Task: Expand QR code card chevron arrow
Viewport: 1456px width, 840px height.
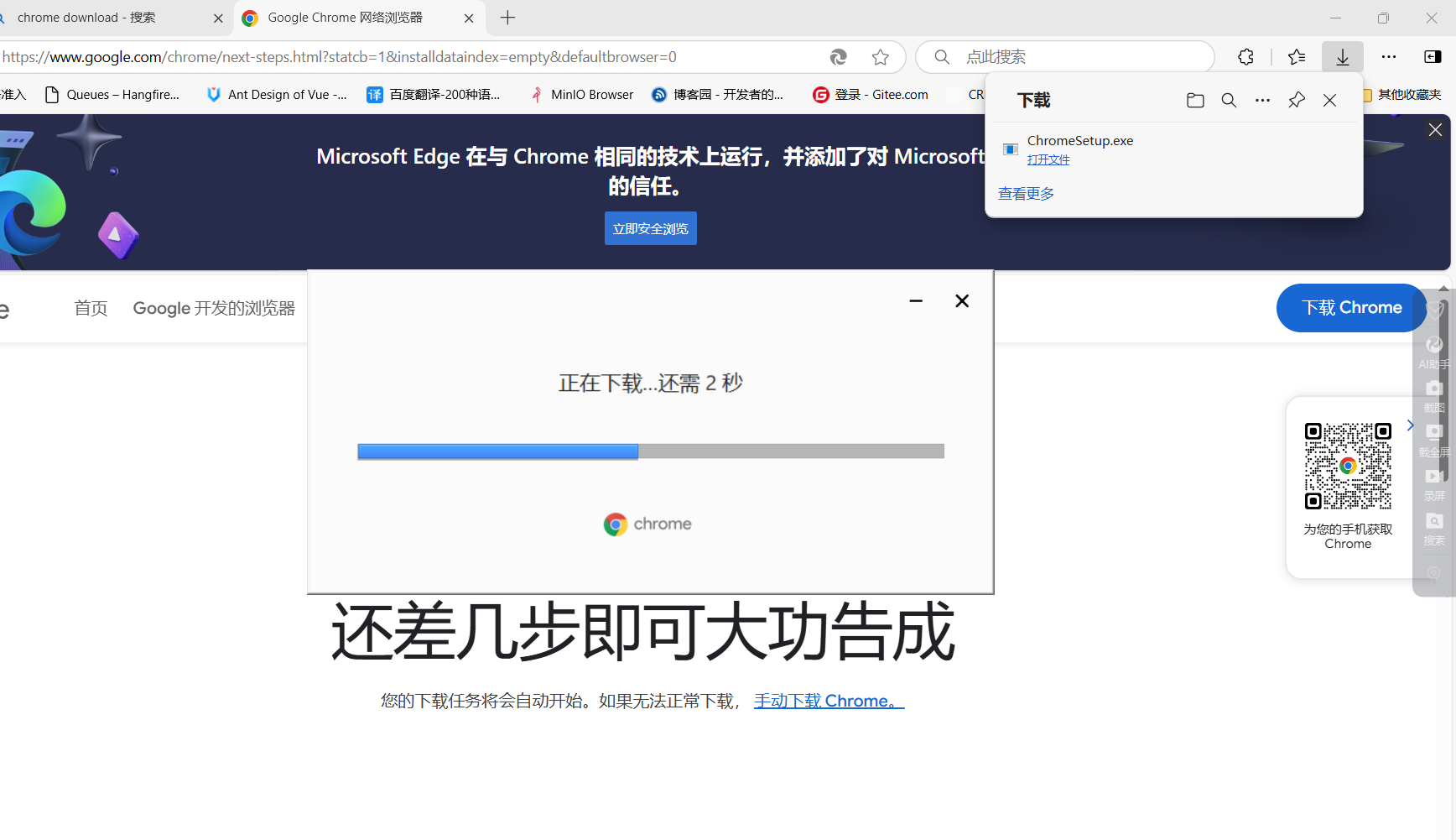Action: [1410, 425]
